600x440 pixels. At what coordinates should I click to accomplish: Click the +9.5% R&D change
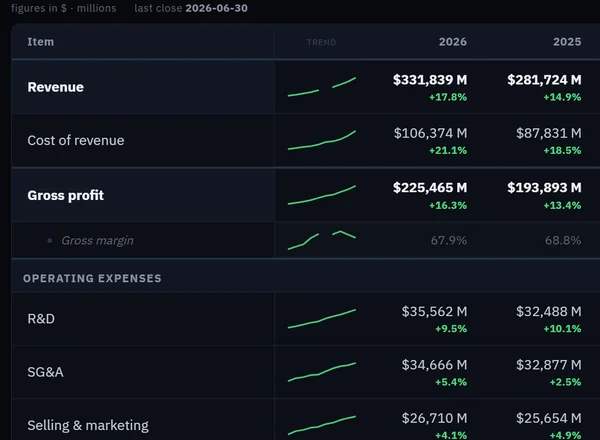451,329
